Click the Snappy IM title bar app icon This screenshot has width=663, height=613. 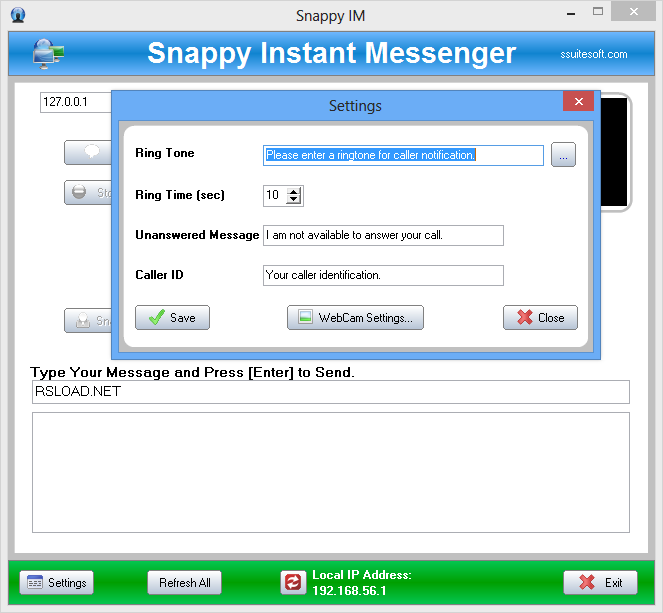pyautogui.click(x=18, y=15)
